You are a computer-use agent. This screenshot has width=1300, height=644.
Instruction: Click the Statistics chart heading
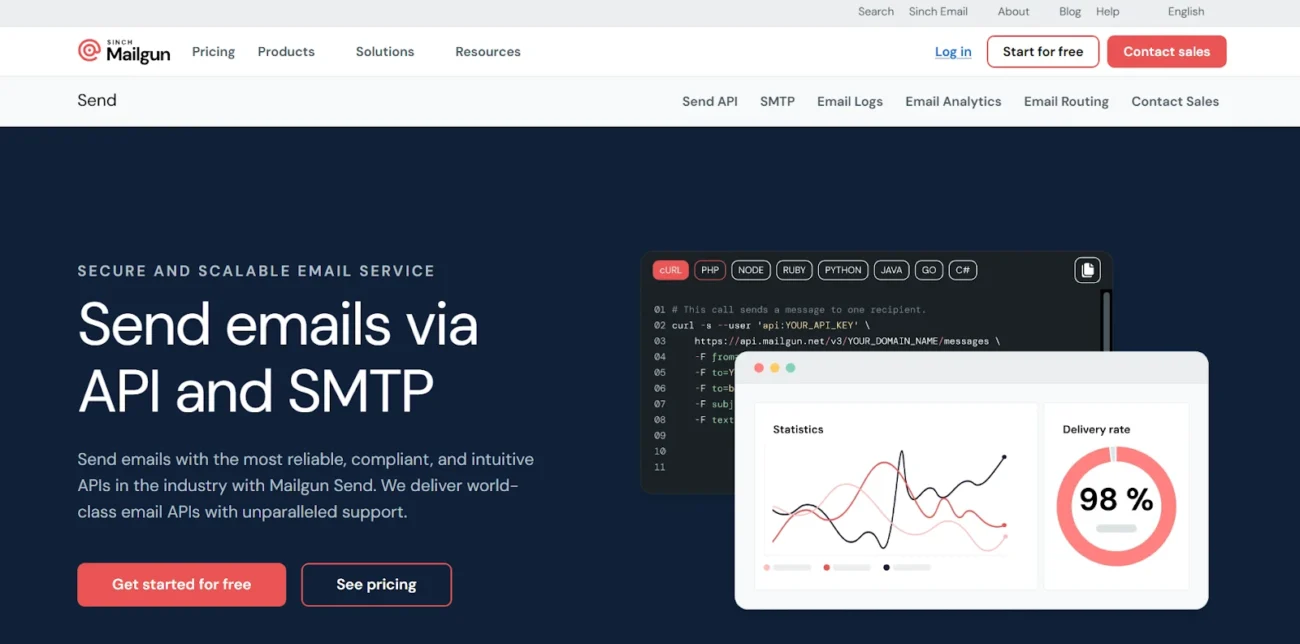coord(798,429)
